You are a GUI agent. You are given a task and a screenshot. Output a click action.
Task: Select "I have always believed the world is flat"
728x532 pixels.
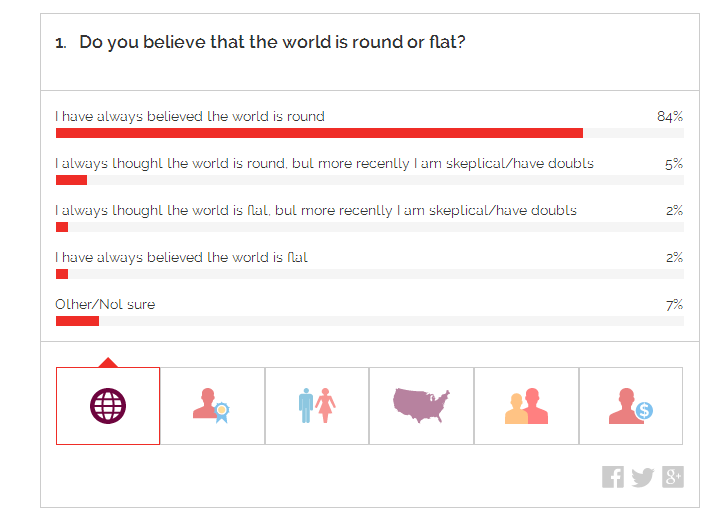click(x=181, y=257)
